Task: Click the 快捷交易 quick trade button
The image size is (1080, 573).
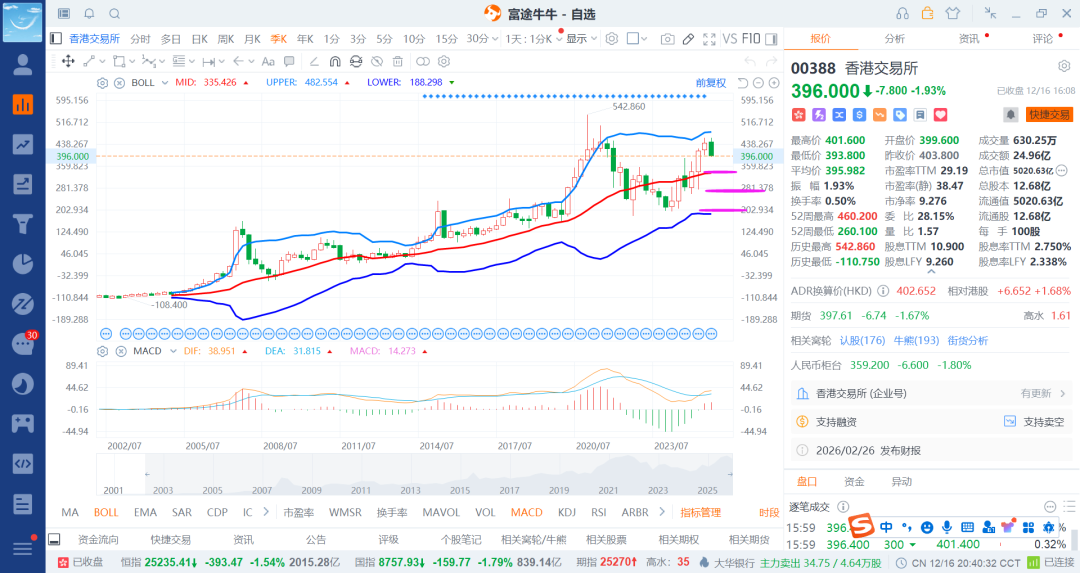Action: 1049,114
